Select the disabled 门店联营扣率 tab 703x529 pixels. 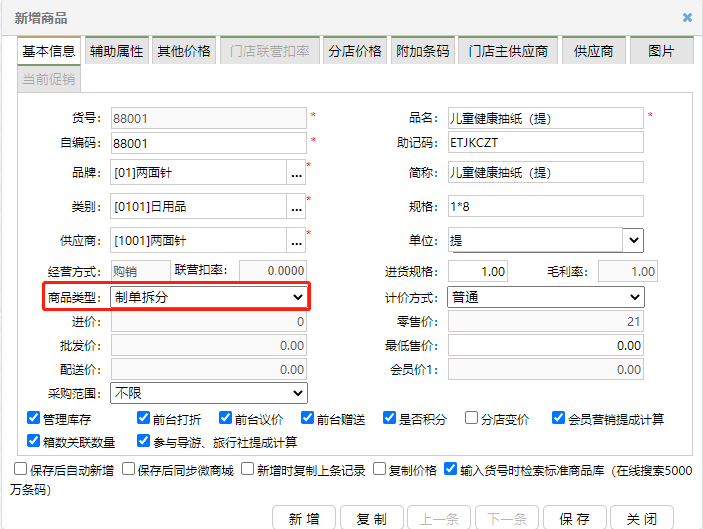(269, 51)
